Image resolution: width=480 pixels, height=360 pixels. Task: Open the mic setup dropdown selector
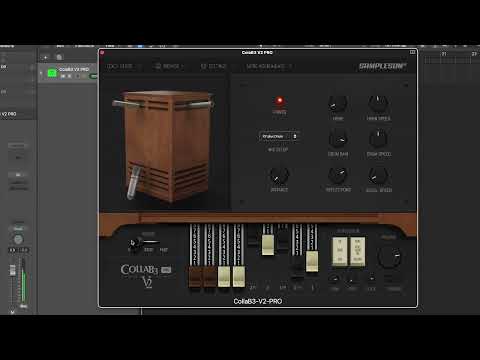point(278,137)
